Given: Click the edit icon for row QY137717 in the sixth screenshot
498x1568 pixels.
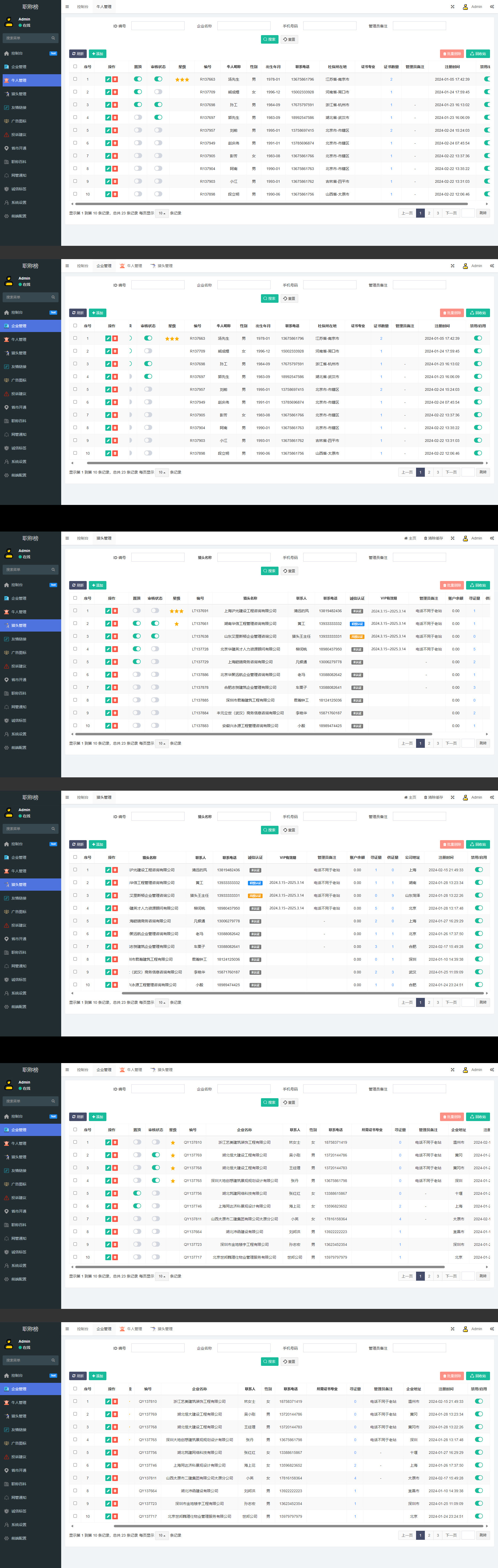Looking at the screenshot, I should [108, 1516].
